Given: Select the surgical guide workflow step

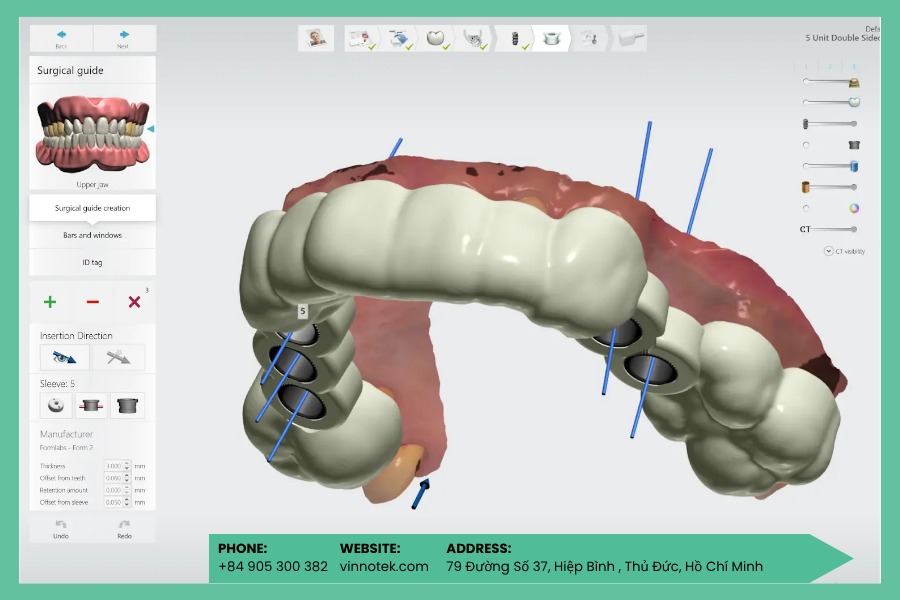Looking at the screenshot, I should [552, 38].
